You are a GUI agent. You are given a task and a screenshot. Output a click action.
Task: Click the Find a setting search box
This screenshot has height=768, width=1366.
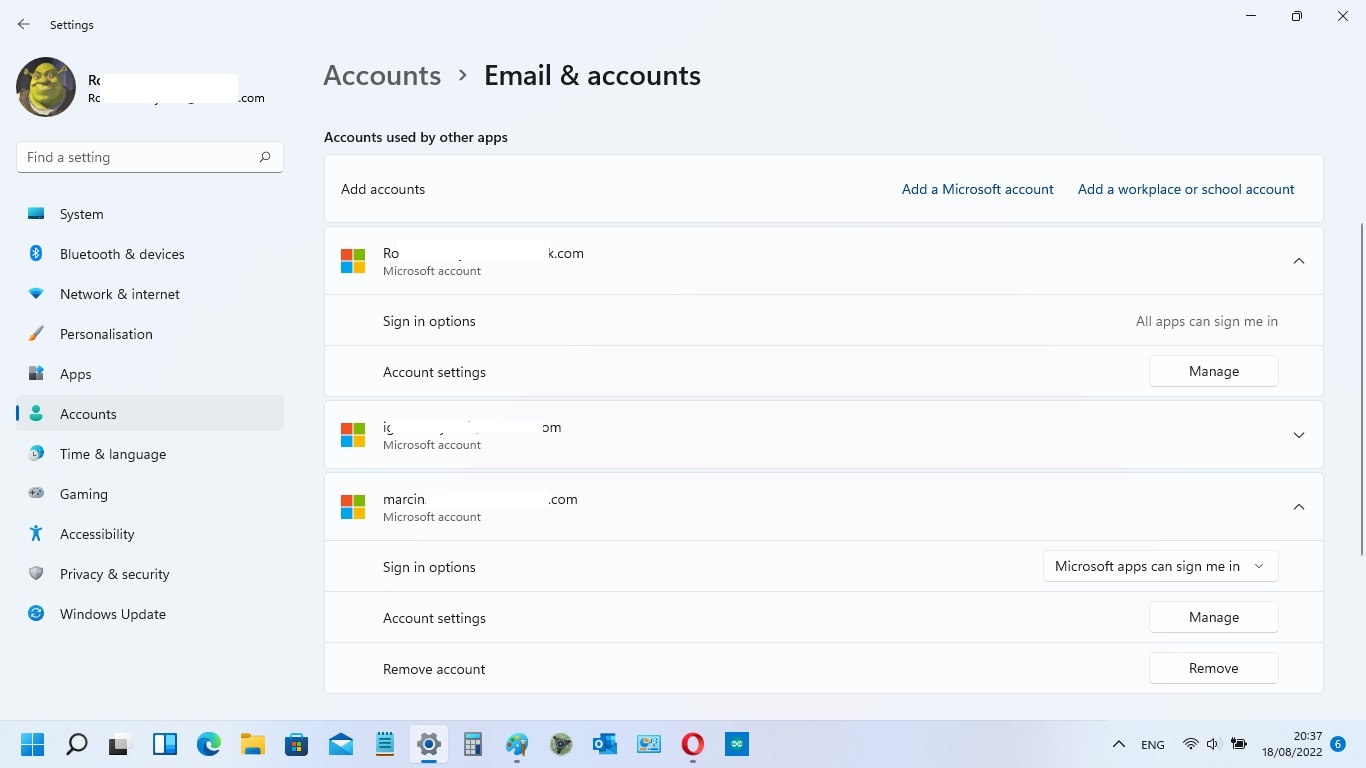150,157
